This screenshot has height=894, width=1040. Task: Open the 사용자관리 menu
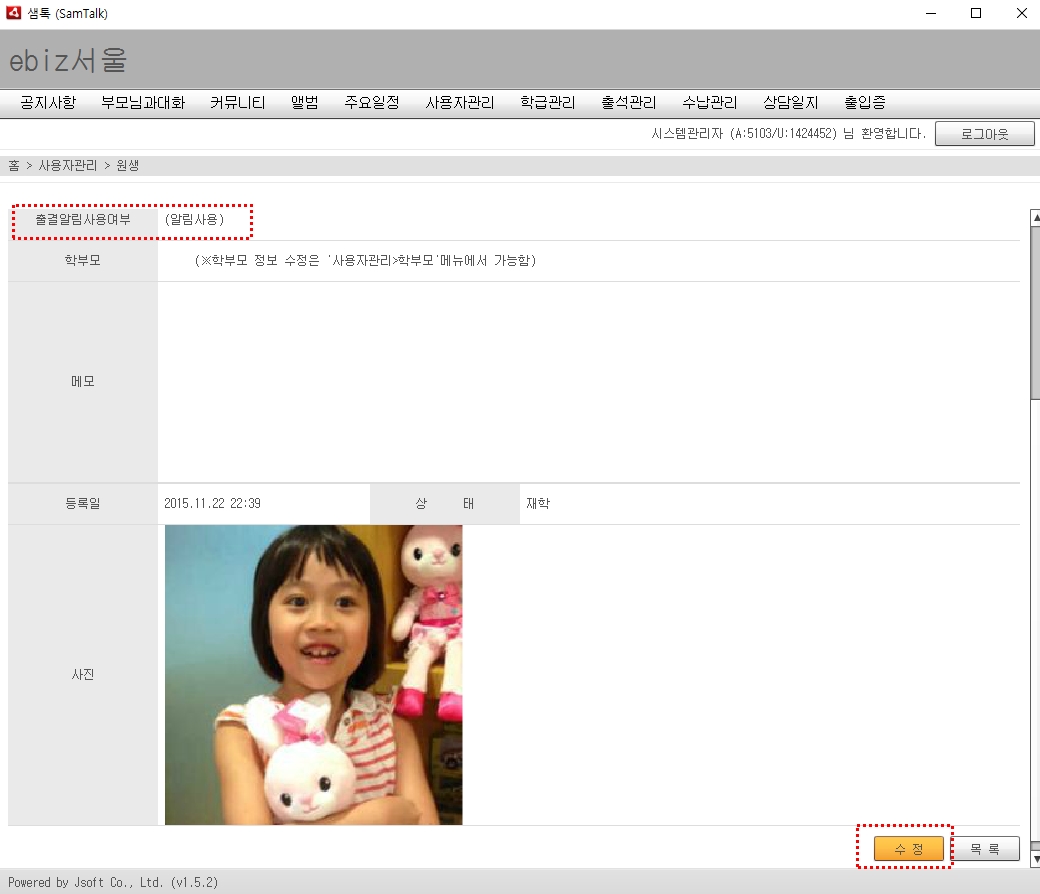(460, 102)
